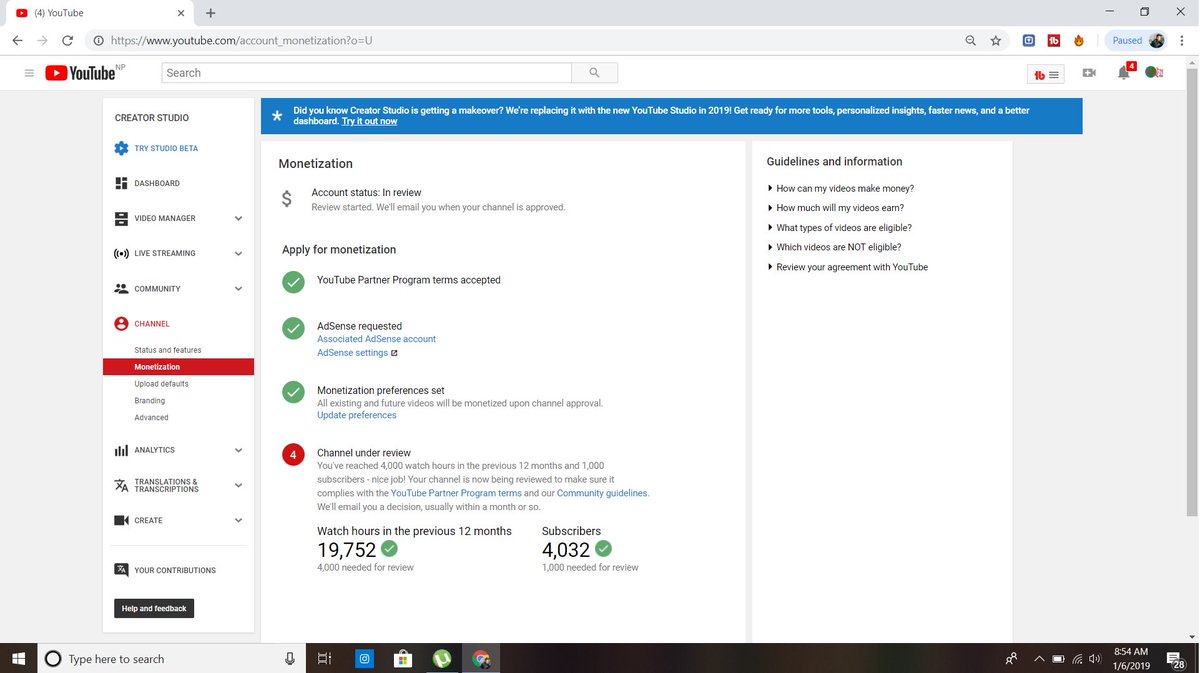Click the Video Manager icon
1200x673 pixels.
[121, 218]
